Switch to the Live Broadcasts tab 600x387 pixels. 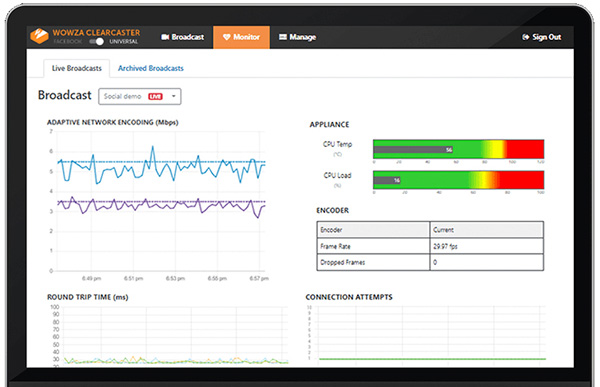coord(77,68)
